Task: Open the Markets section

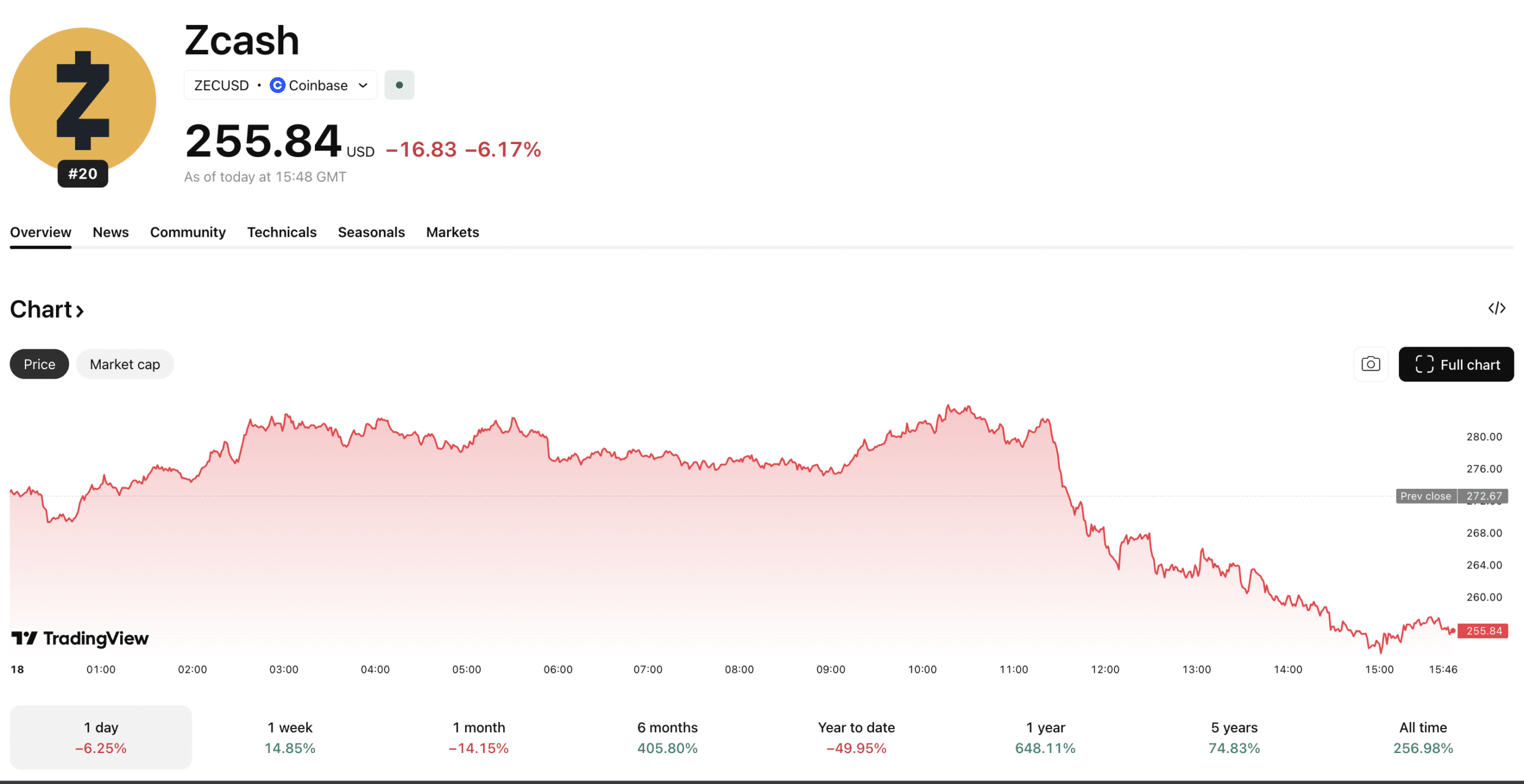Action: [x=452, y=232]
